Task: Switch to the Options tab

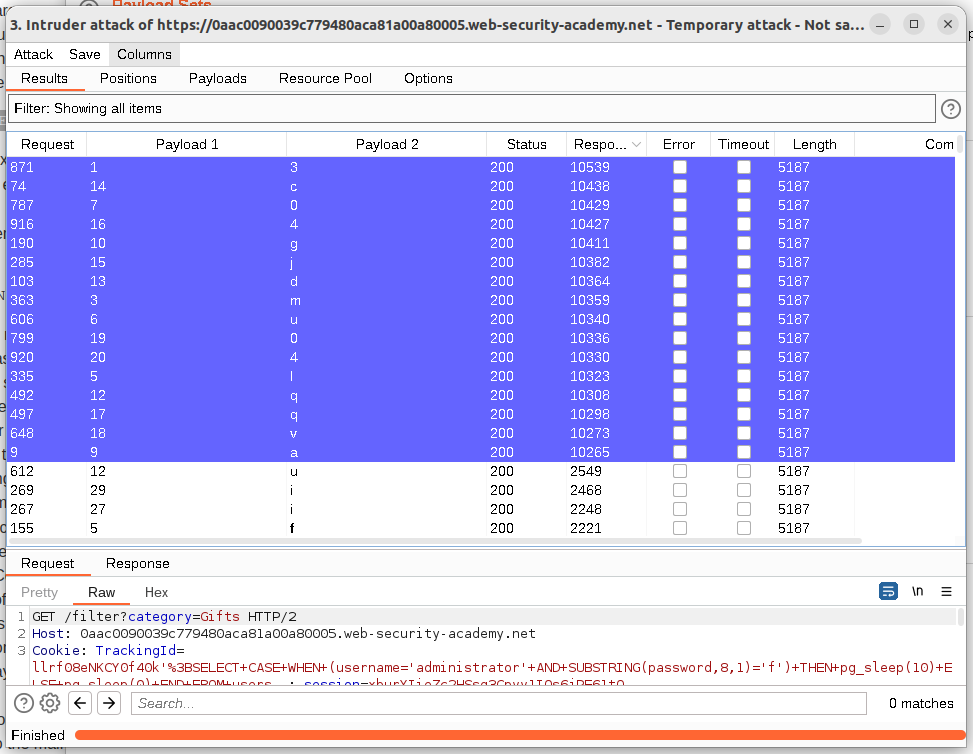Action: point(428,78)
